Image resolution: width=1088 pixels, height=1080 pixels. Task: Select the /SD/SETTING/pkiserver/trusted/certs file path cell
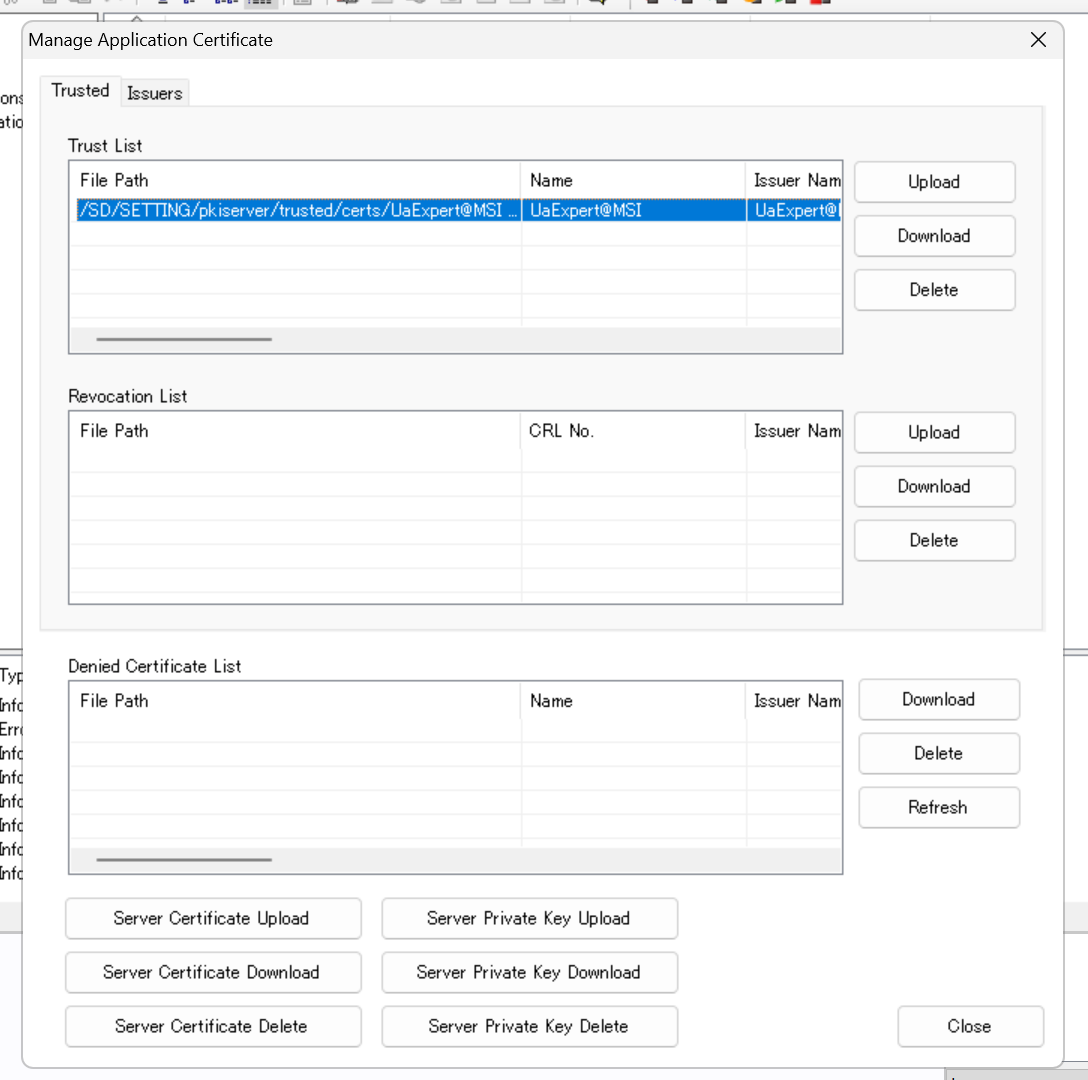[298, 210]
